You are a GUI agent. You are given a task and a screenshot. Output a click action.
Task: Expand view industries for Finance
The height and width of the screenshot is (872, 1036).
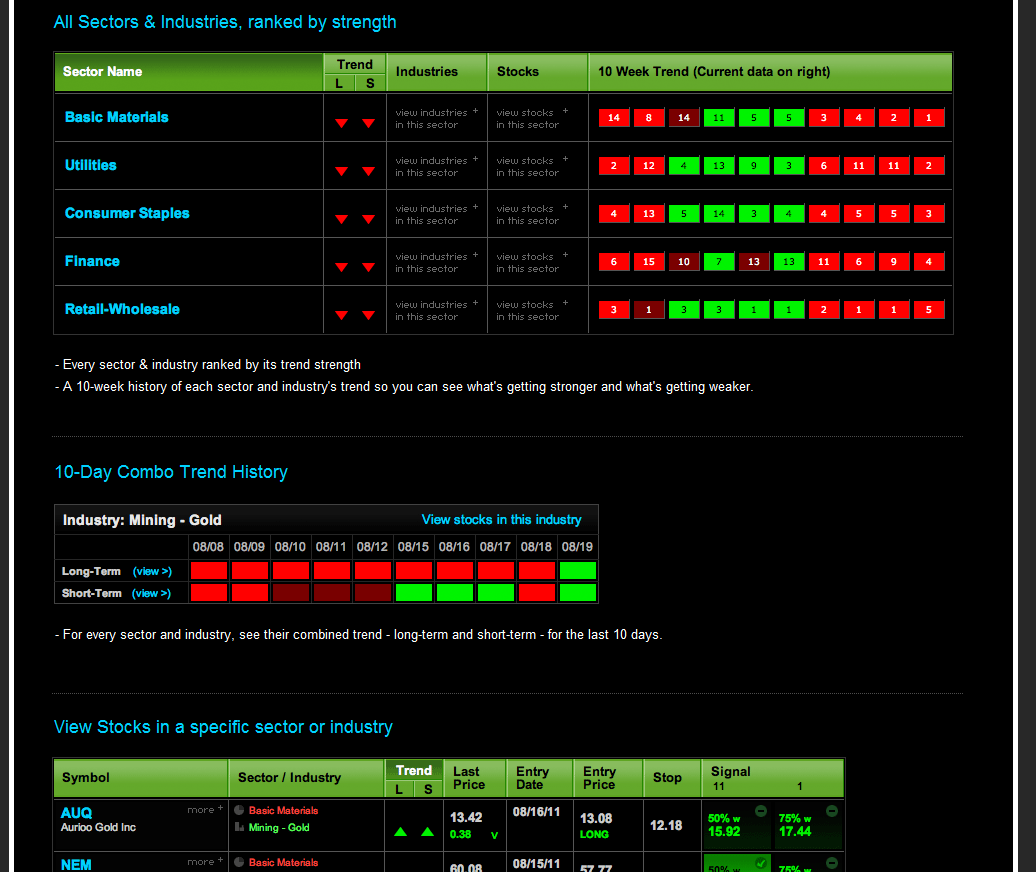pyautogui.click(x=436, y=262)
